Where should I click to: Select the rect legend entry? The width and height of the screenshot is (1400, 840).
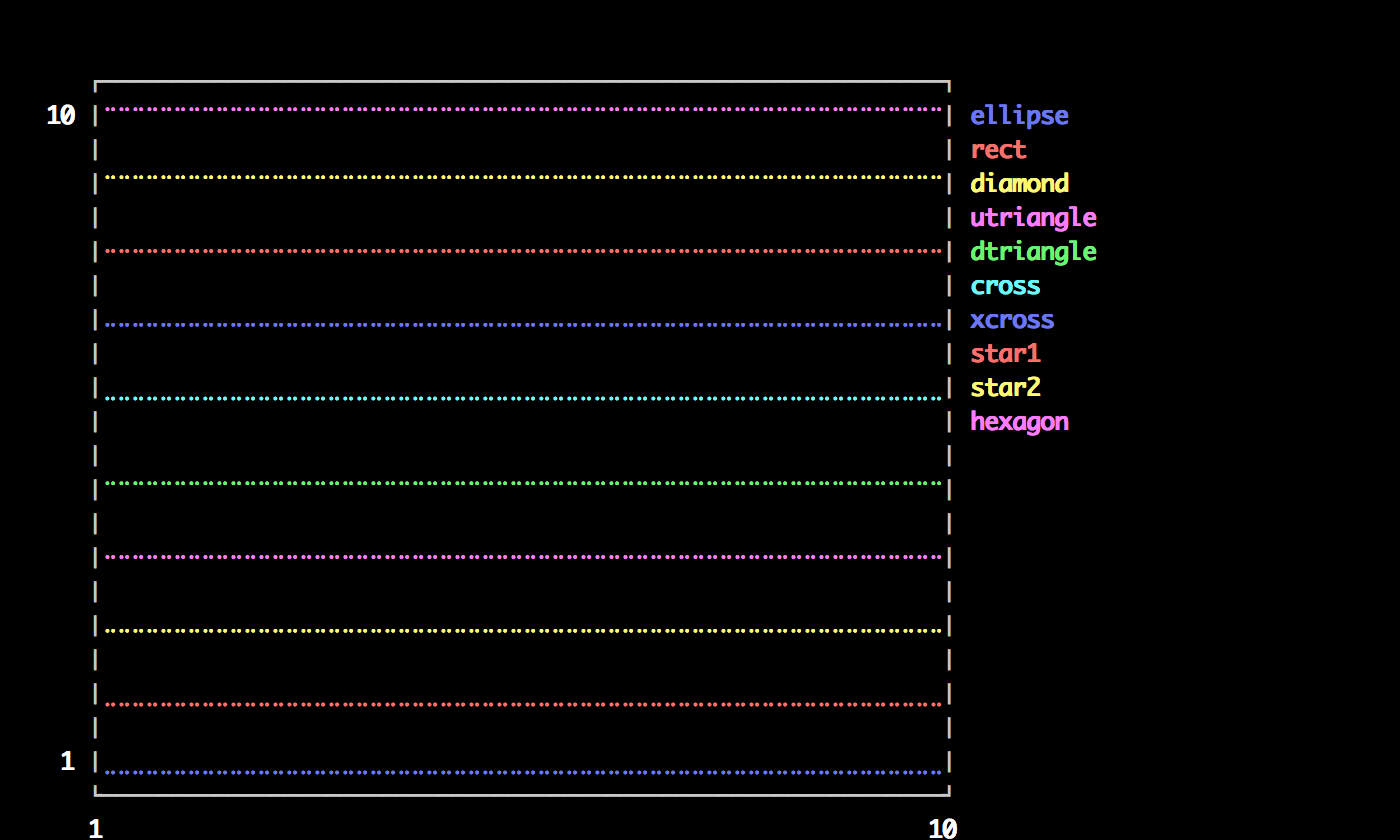click(998, 150)
